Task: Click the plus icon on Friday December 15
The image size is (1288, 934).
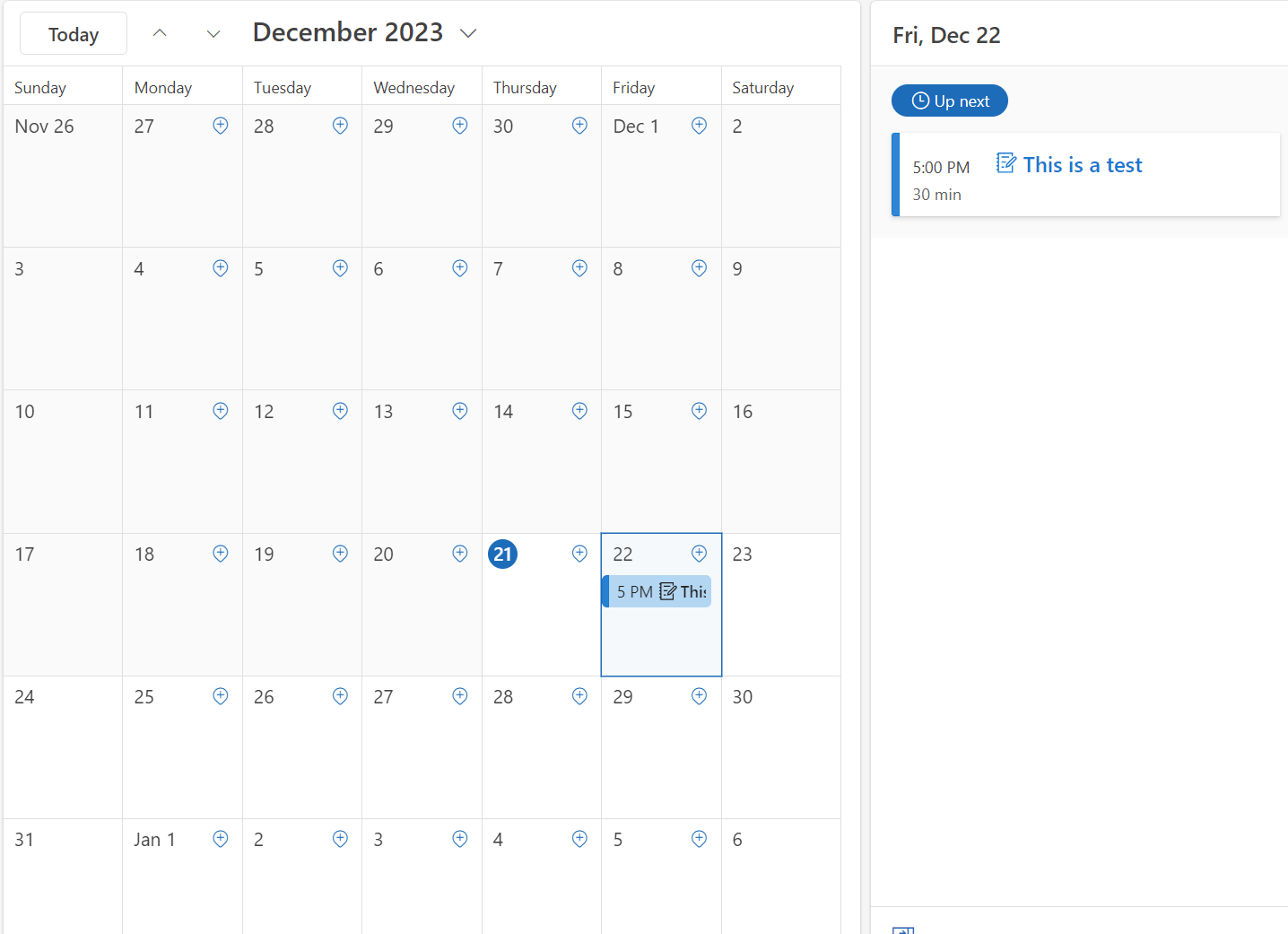Action: (x=700, y=411)
